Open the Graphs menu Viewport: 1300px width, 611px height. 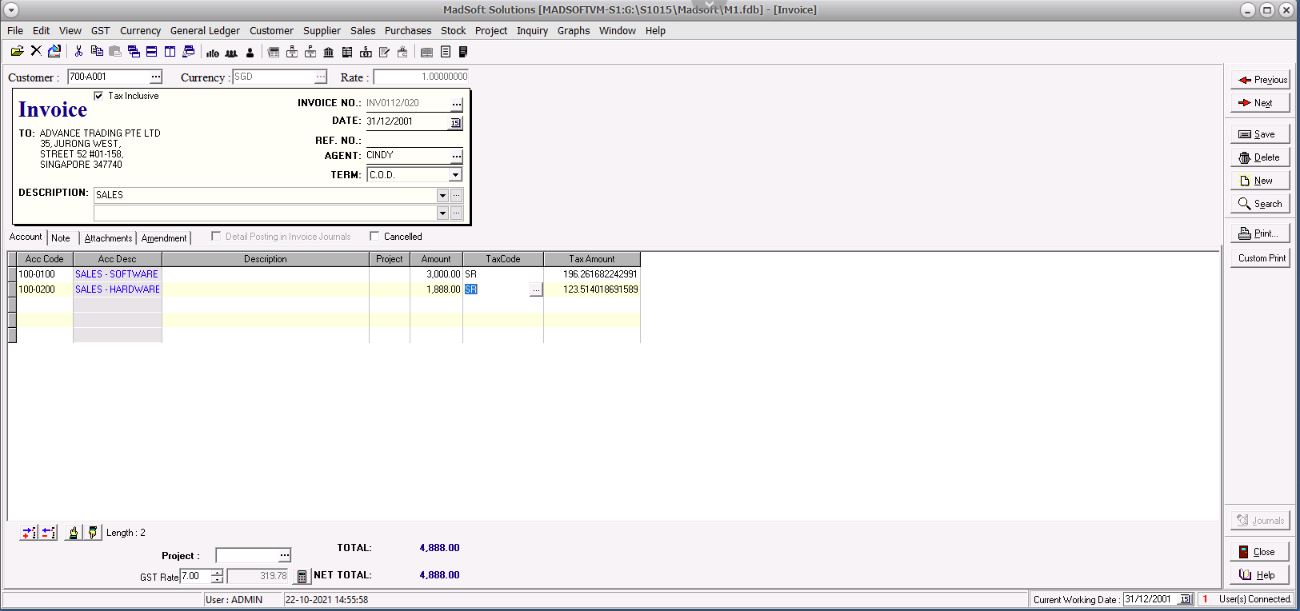pos(574,31)
